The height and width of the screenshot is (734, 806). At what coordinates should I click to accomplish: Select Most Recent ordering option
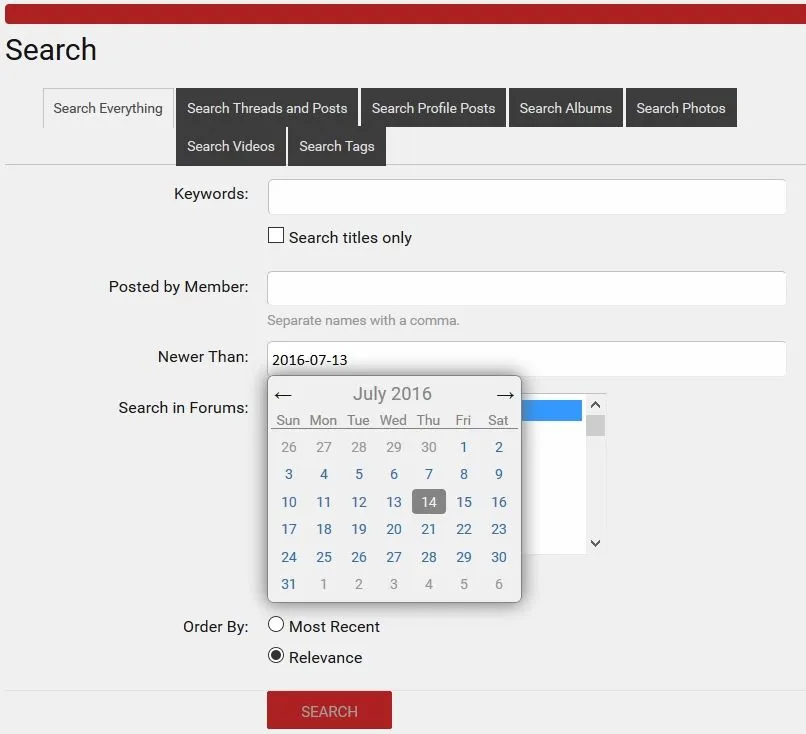pos(276,625)
